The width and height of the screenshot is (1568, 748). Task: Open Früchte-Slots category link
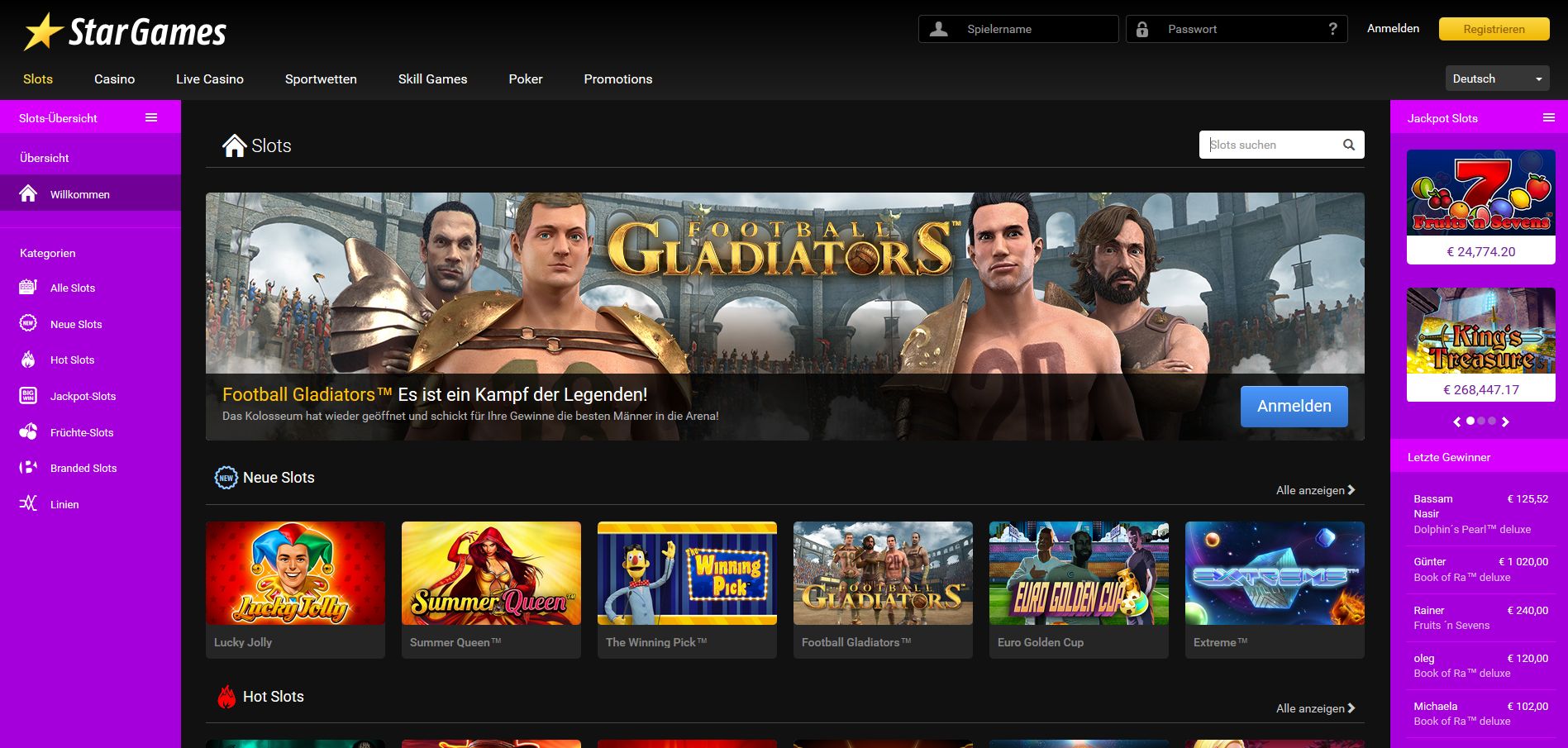[82, 432]
